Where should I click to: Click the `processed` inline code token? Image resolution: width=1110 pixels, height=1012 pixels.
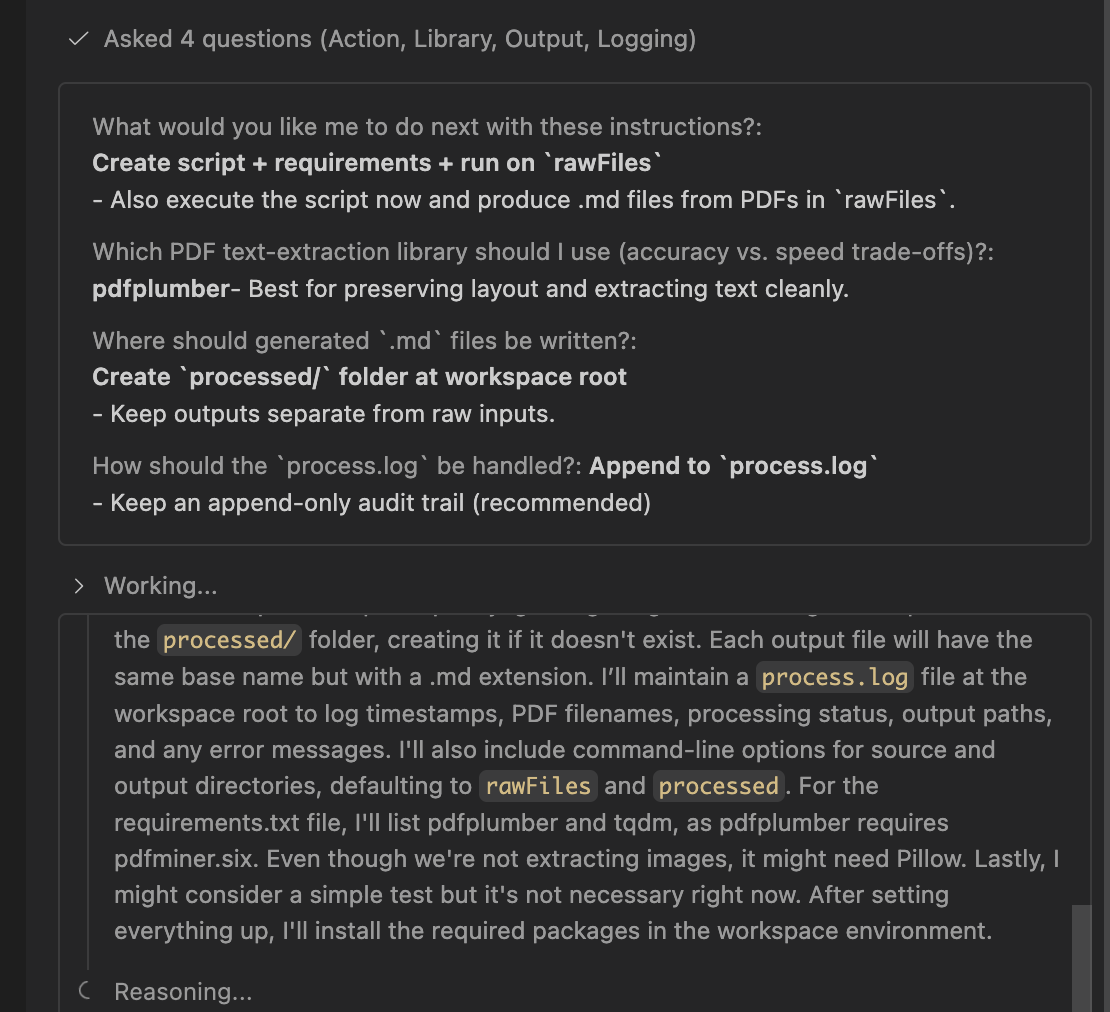(718, 786)
